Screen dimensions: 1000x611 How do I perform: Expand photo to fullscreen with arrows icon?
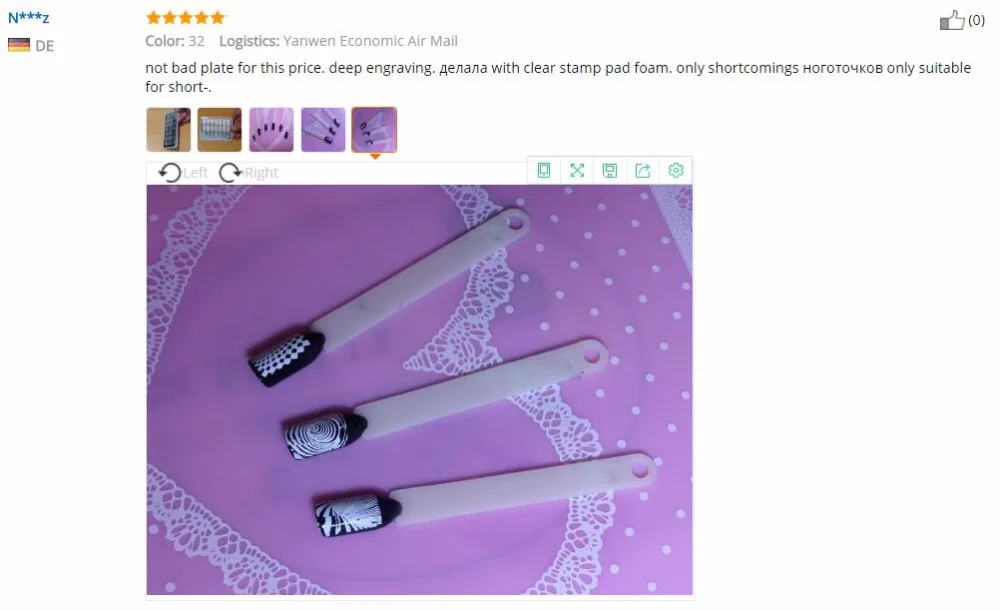(577, 170)
